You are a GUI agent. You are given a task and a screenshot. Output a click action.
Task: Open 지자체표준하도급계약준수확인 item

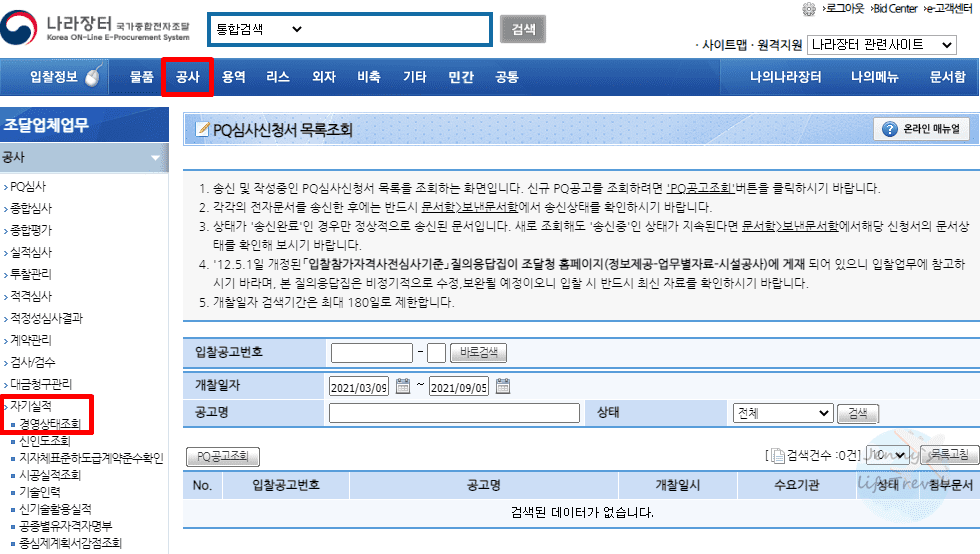click(91, 458)
